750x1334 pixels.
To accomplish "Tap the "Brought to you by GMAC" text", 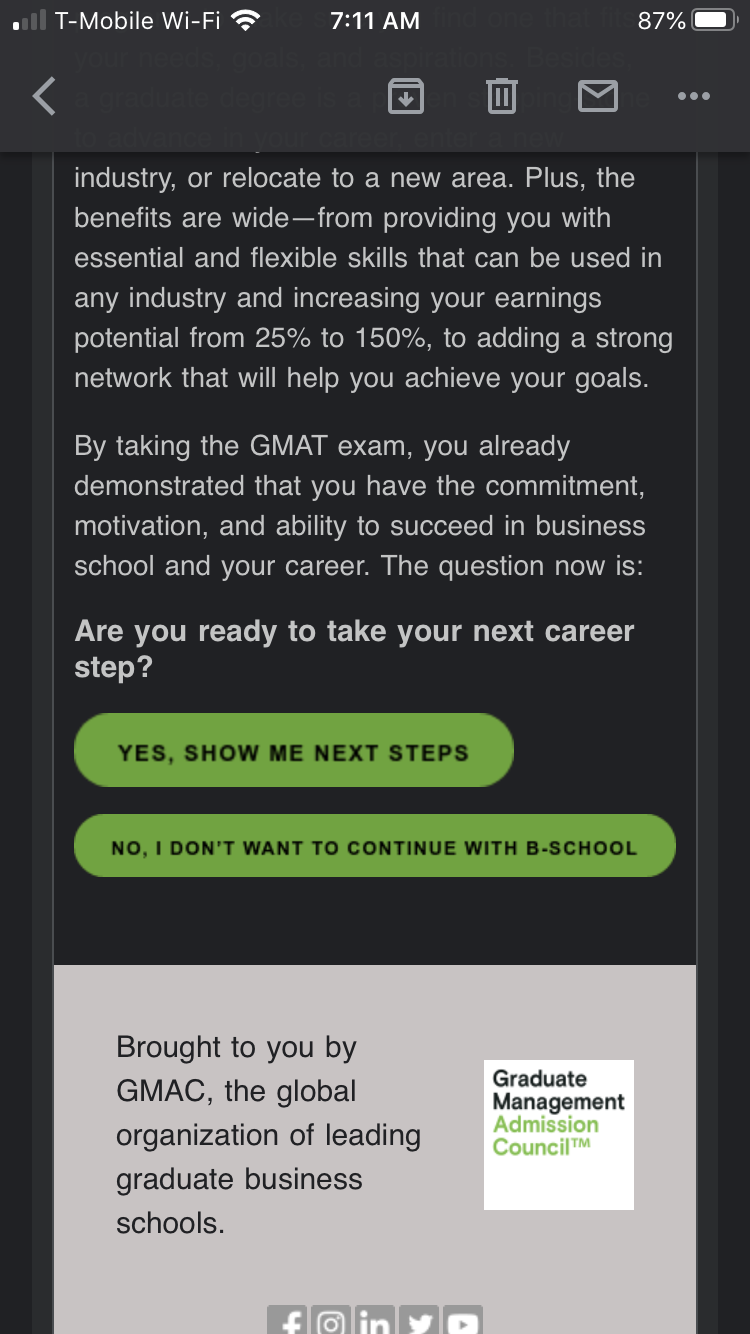I will [268, 1134].
